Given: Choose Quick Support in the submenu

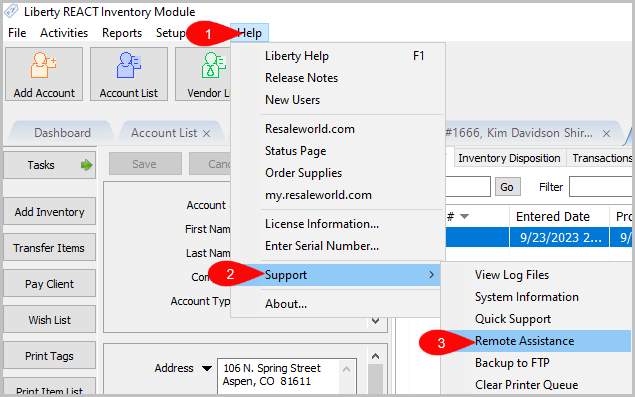Looking at the screenshot, I should click(x=537, y=319).
